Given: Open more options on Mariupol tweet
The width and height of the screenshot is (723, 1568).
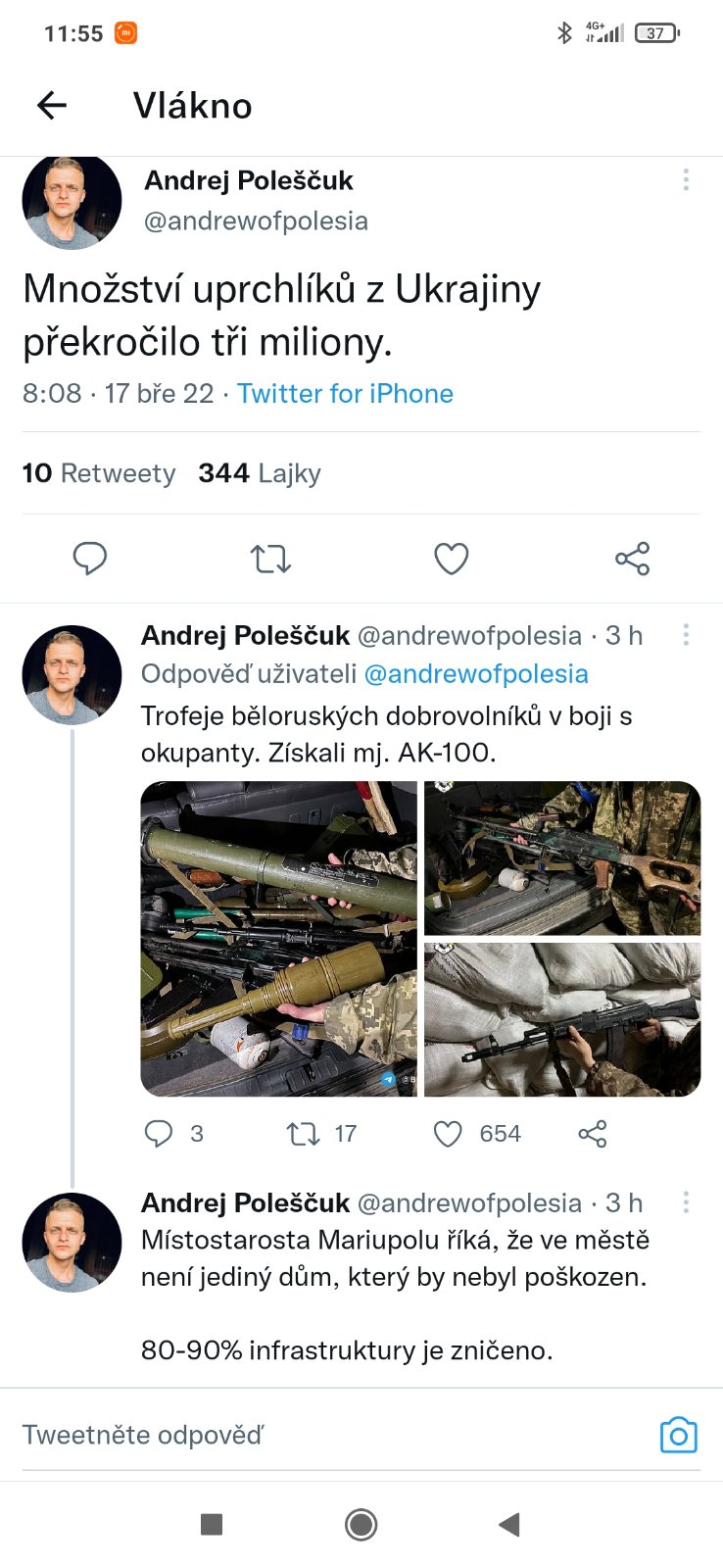Looking at the screenshot, I should pyautogui.click(x=686, y=1202).
